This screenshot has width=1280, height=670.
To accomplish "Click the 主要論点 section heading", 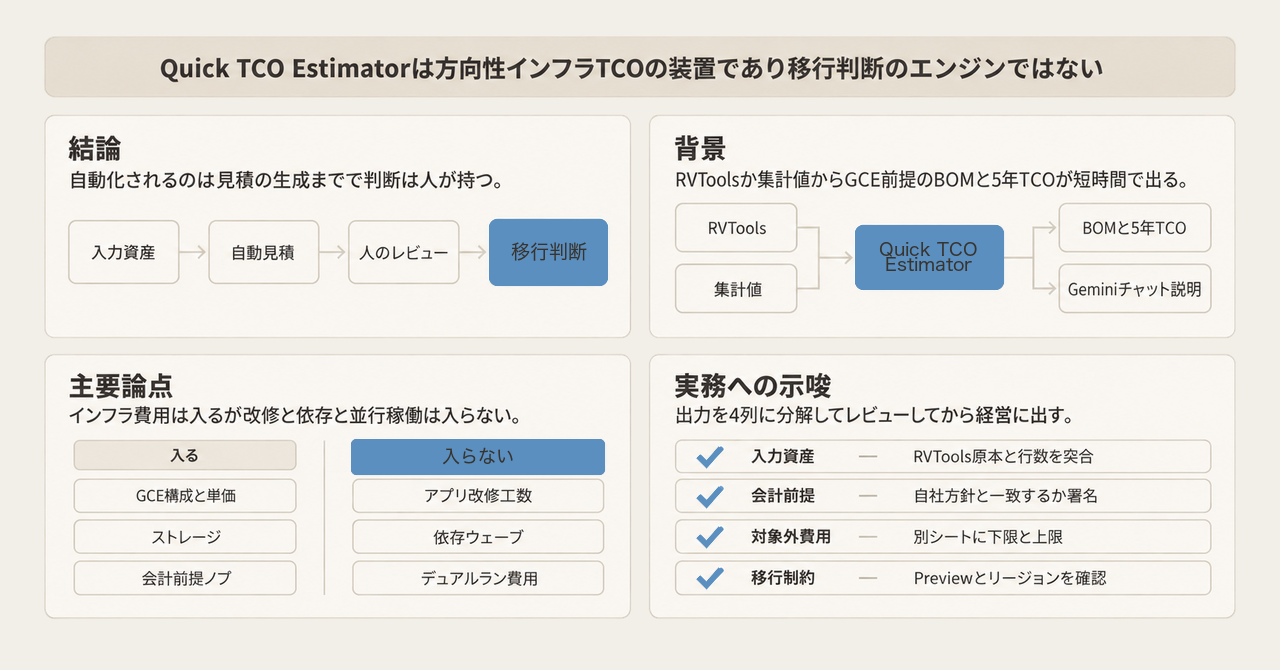I will pyautogui.click(x=121, y=386).
